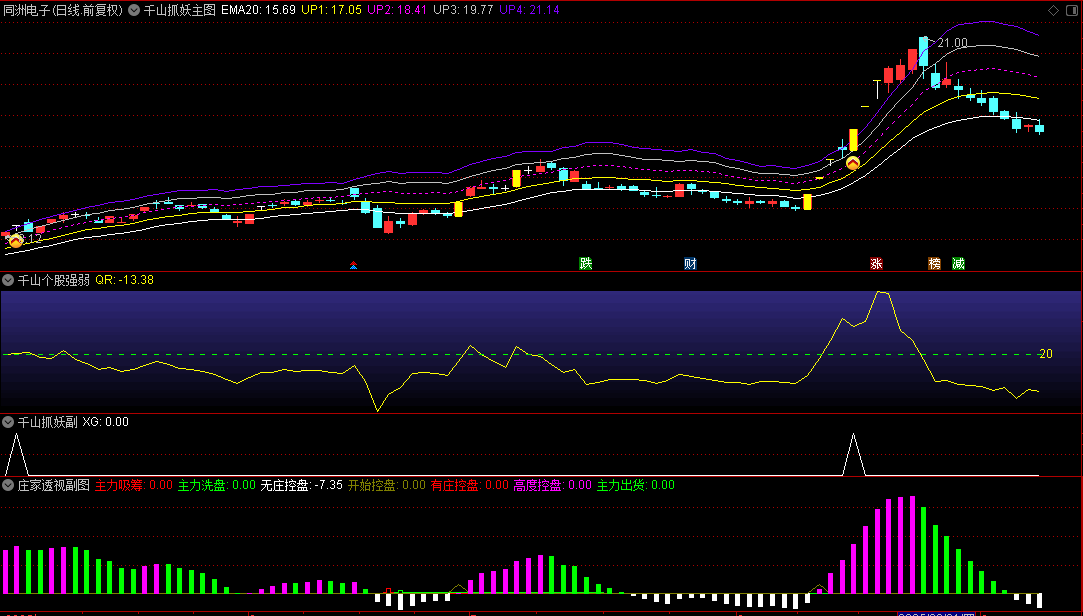
Task: Click the UP3: 19.77 value
Action: coord(463,10)
